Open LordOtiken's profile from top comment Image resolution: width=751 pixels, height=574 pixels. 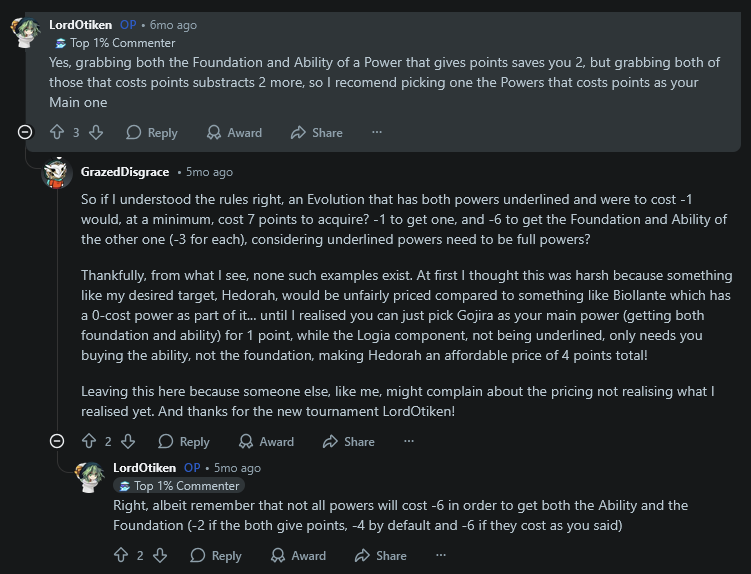tap(80, 25)
